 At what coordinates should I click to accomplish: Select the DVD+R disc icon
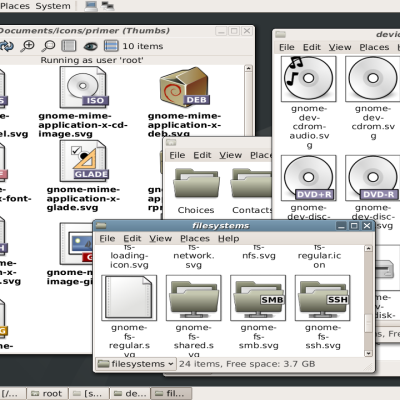308,178
